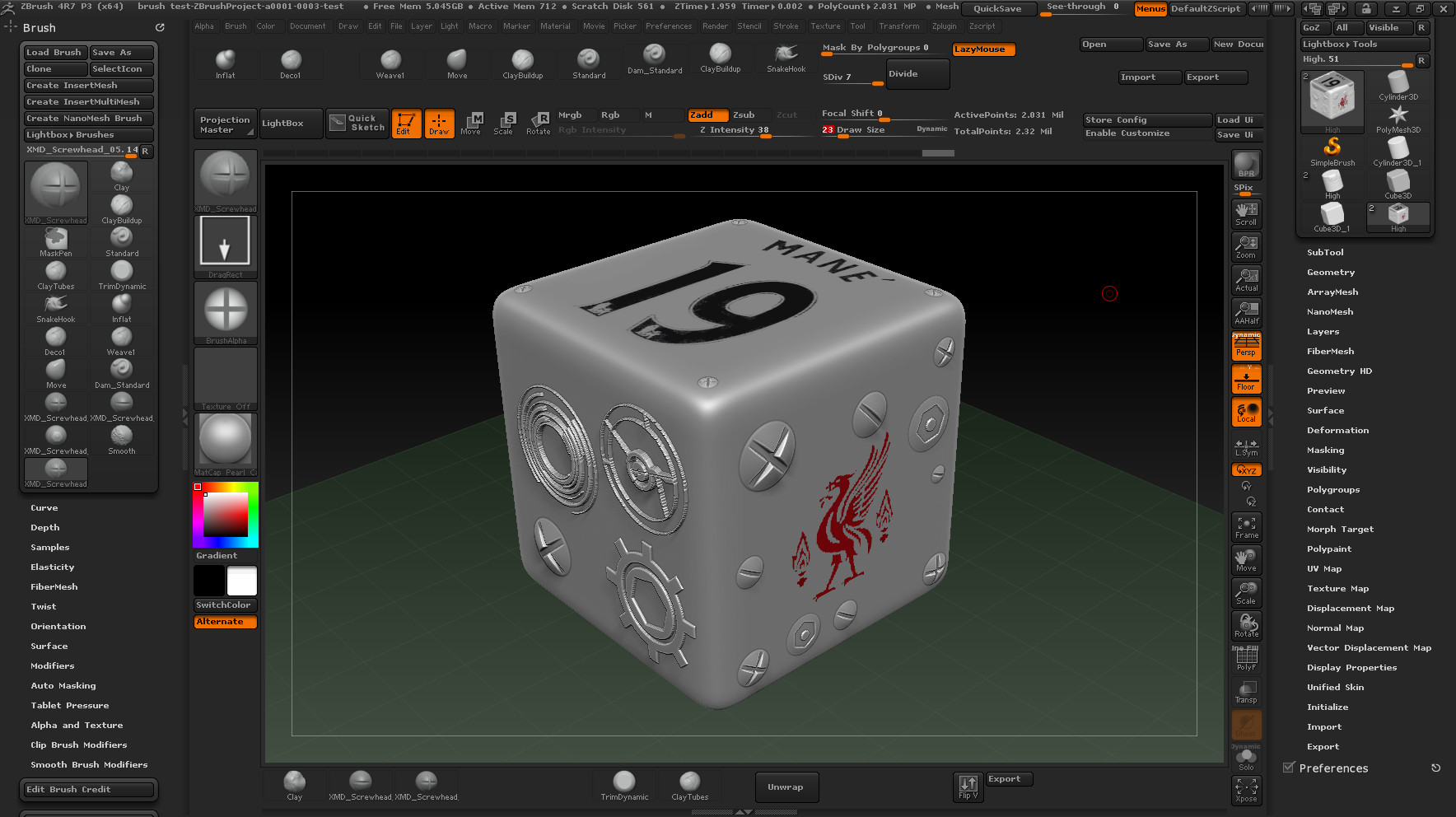Viewport: 1456px width, 817px height.
Task: Toggle the Floor grid display
Action: [x=1246, y=380]
